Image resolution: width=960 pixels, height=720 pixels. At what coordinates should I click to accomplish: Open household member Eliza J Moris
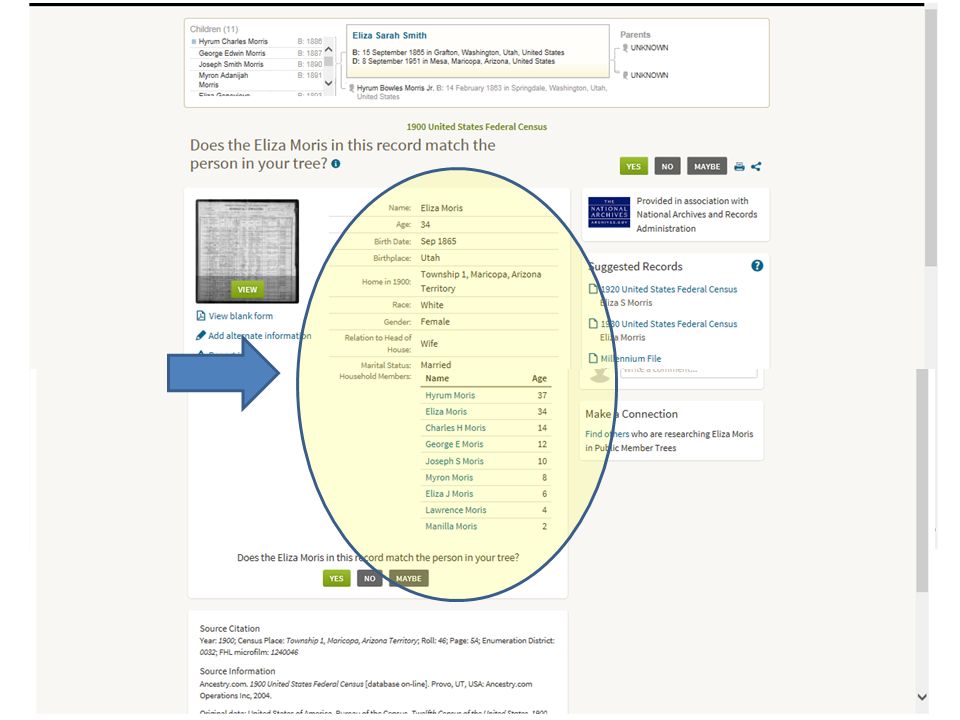[449, 493]
